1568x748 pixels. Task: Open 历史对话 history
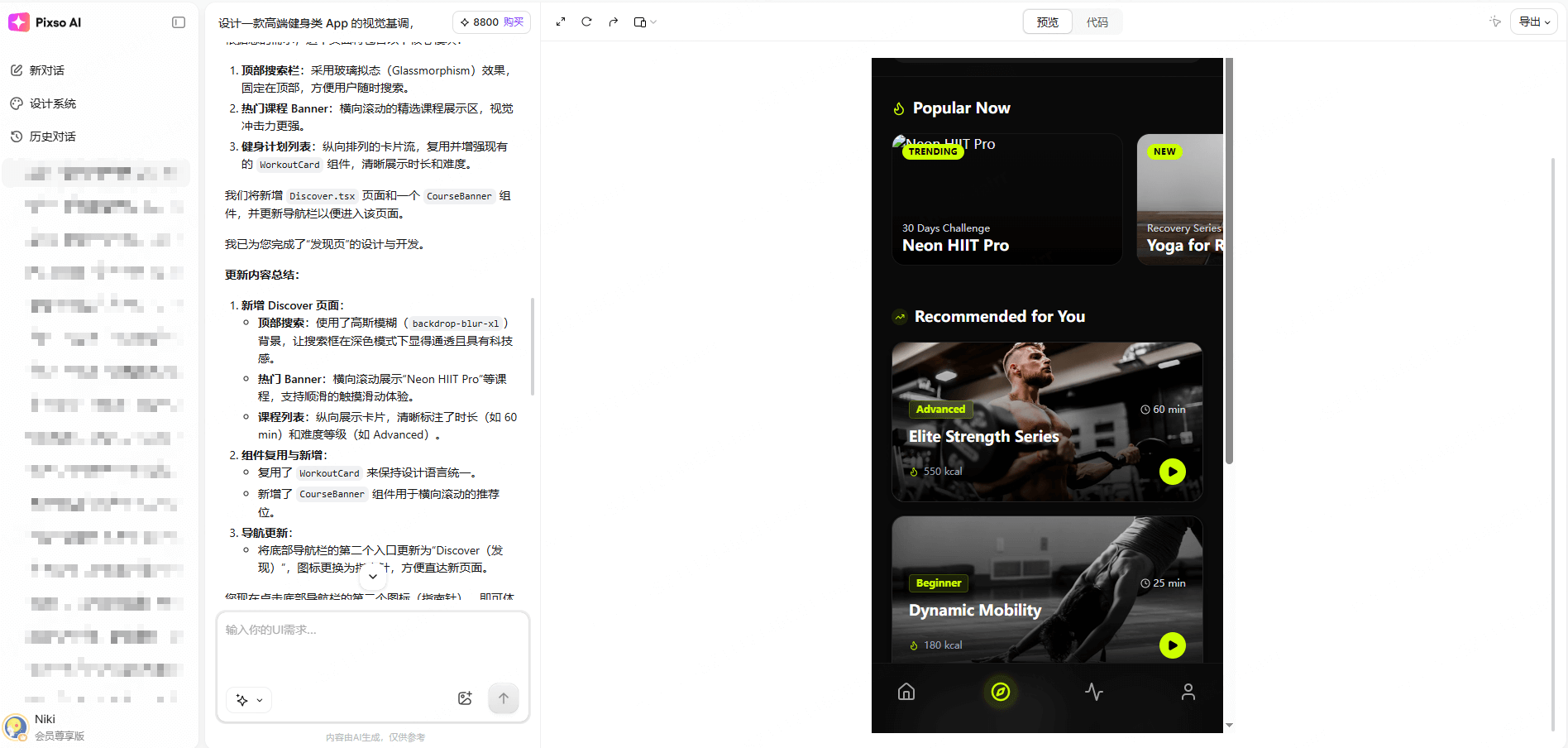coord(52,137)
